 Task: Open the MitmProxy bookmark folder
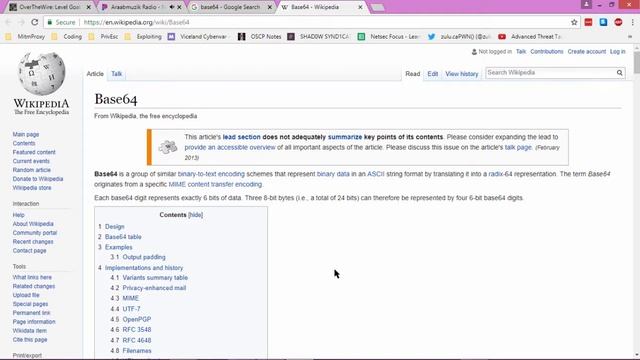pos(26,37)
